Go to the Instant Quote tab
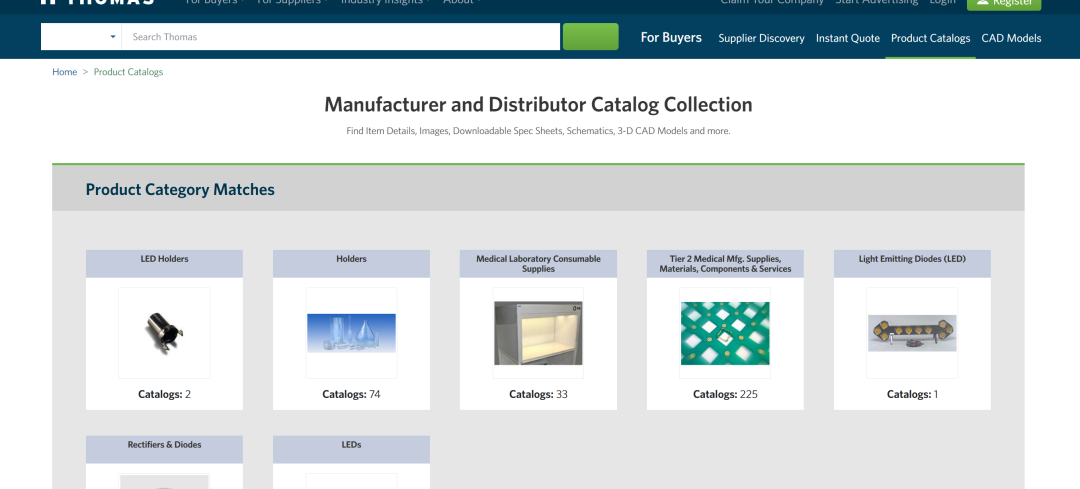1080x489 pixels. [x=847, y=38]
